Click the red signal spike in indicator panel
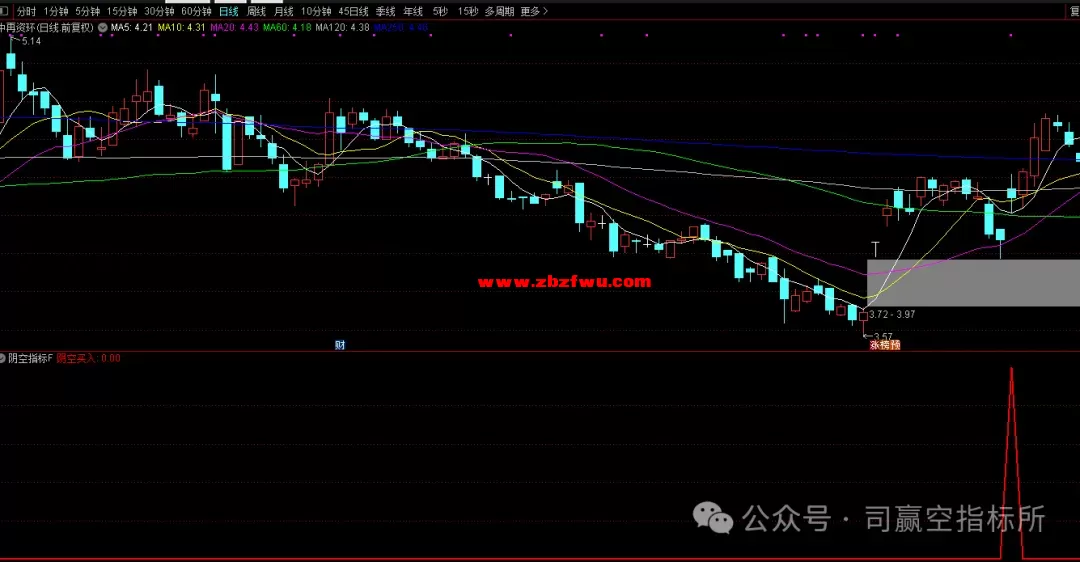The height and width of the screenshot is (562, 1080). (x=1011, y=461)
